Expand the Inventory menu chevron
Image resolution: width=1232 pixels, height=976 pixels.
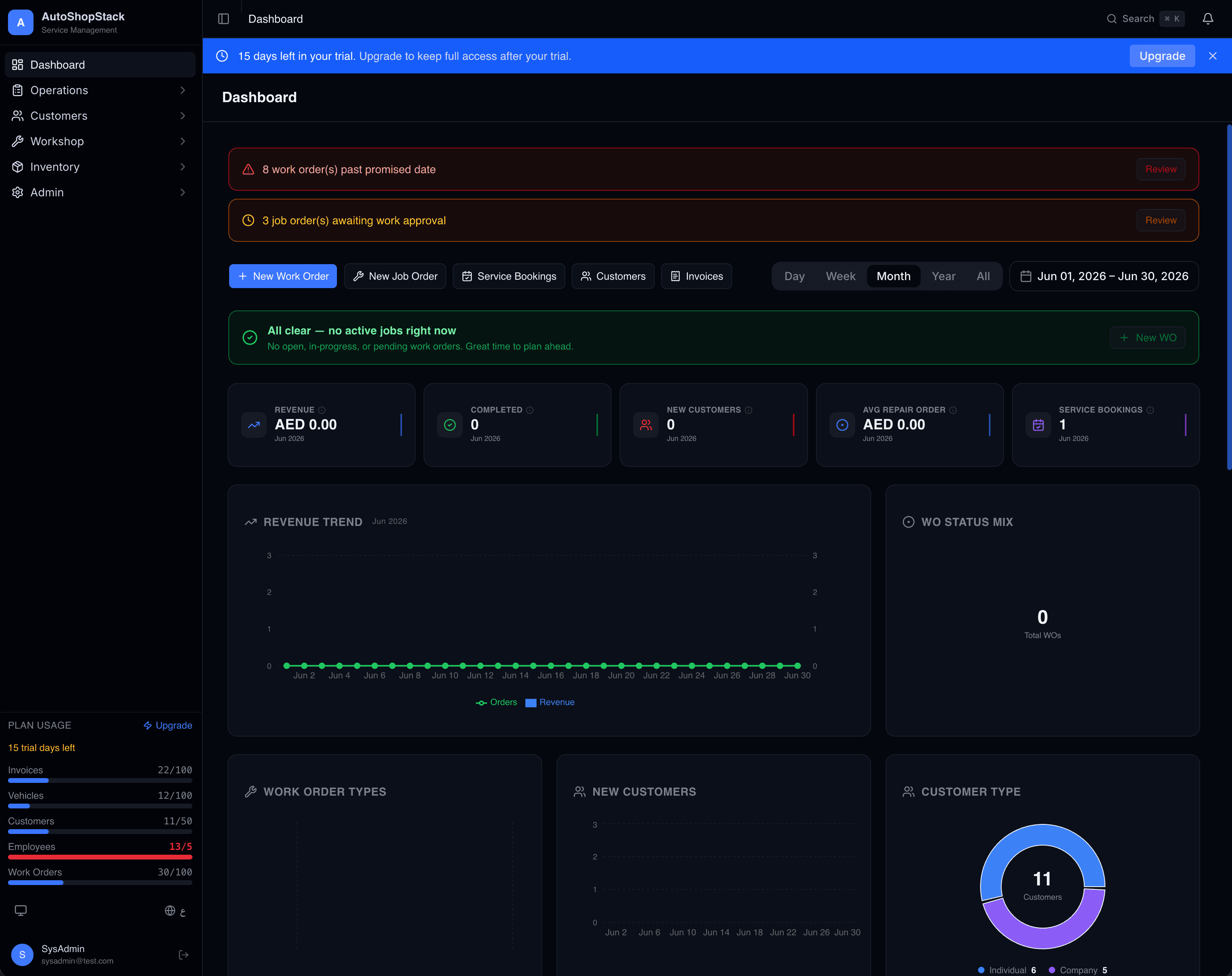(x=182, y=167)
